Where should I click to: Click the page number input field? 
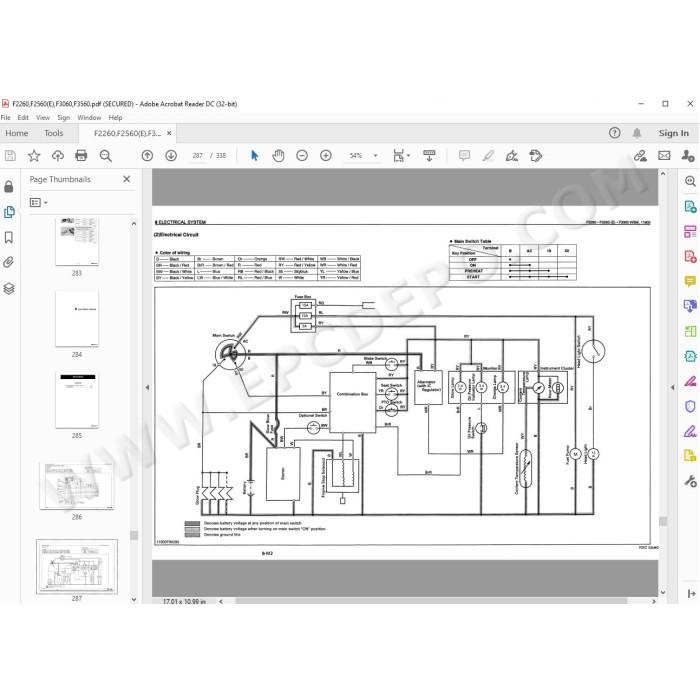tap(197, 156)
